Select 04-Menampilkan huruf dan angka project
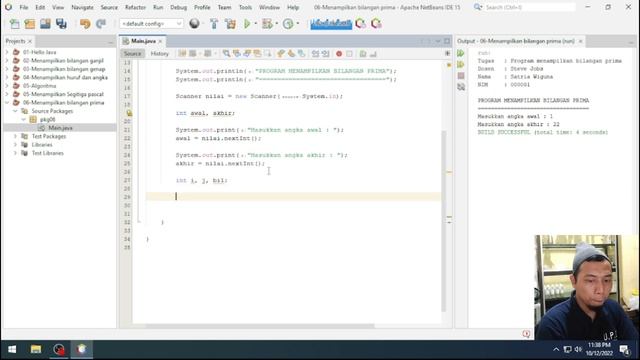Viewport: 640px width, 360px height. click(65, 77)
